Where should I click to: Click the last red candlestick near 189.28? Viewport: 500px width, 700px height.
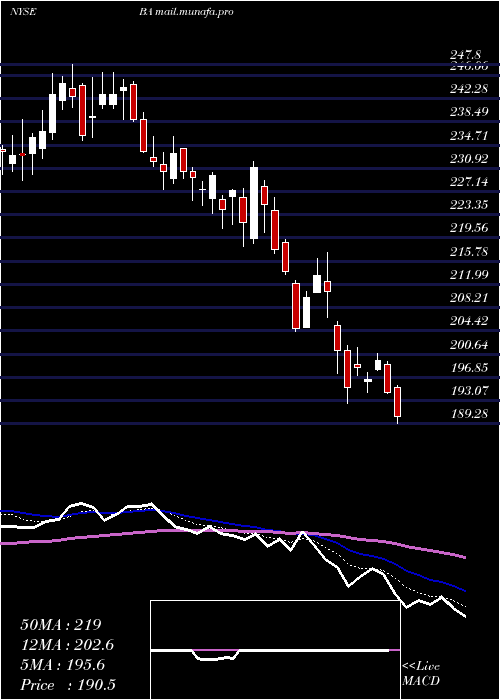(x=397, y=402)
